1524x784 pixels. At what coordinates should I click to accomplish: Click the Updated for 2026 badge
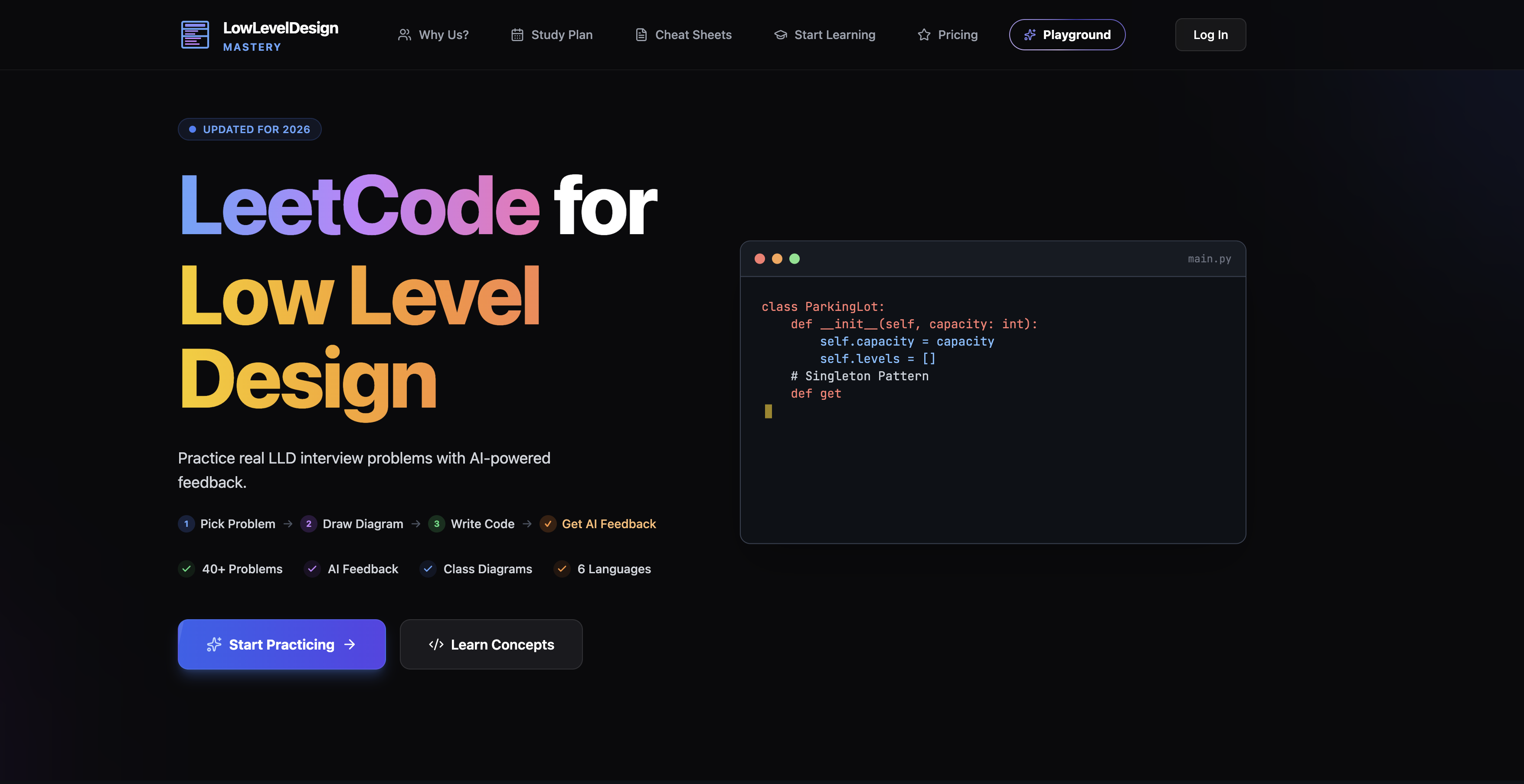tap(250, 130)
